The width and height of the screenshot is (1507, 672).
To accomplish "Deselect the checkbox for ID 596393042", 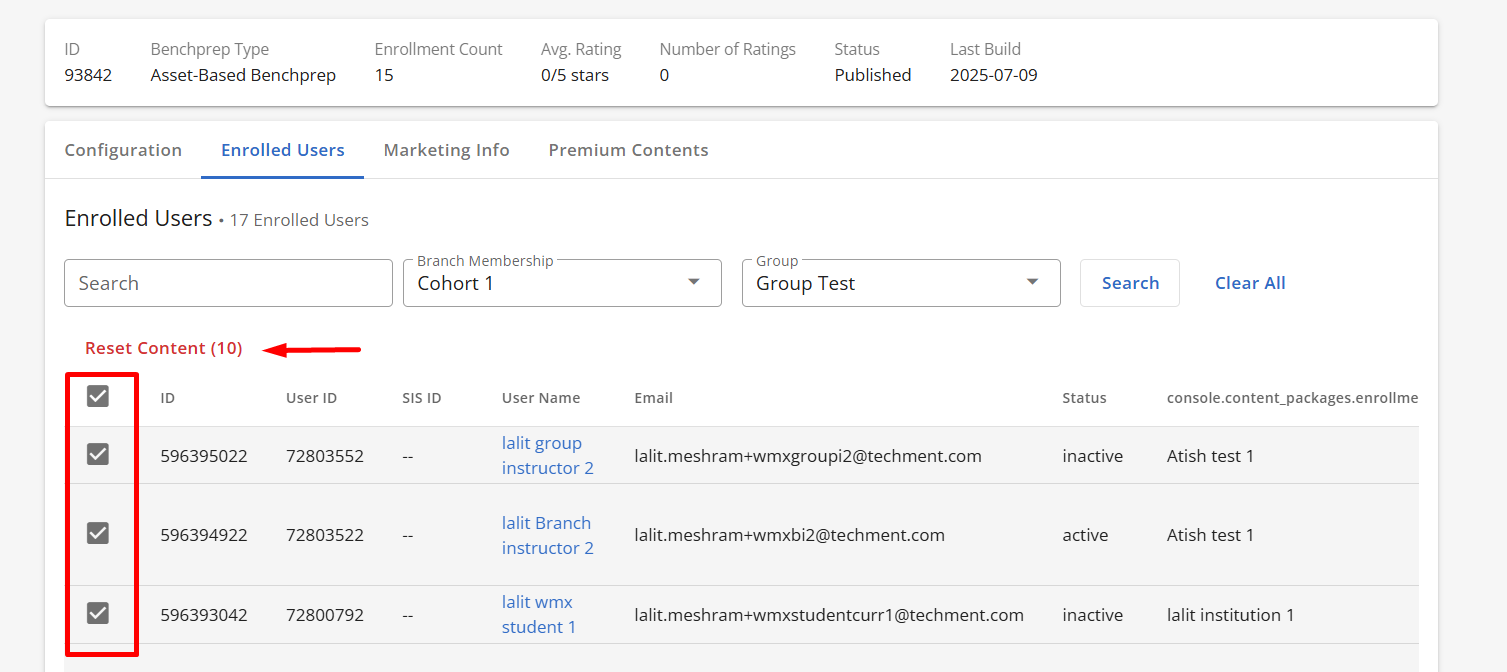I will pyautogui.click(x=97, y=613).
